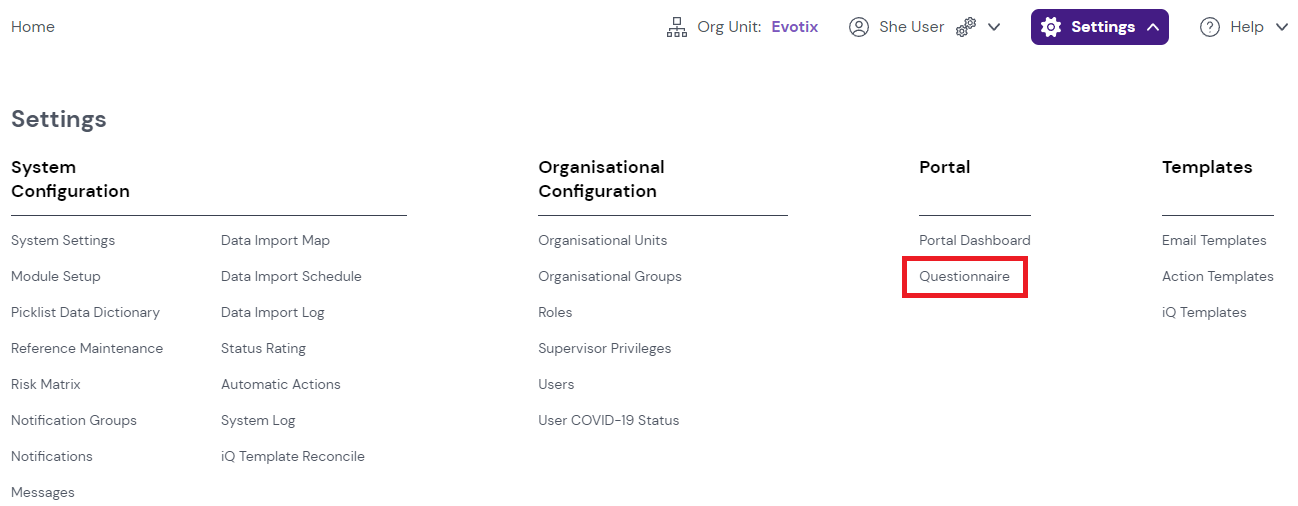The height and width of the screenshot is (506, 1298).
Task: Open Data Import Schedule
Action: [291, 276]
